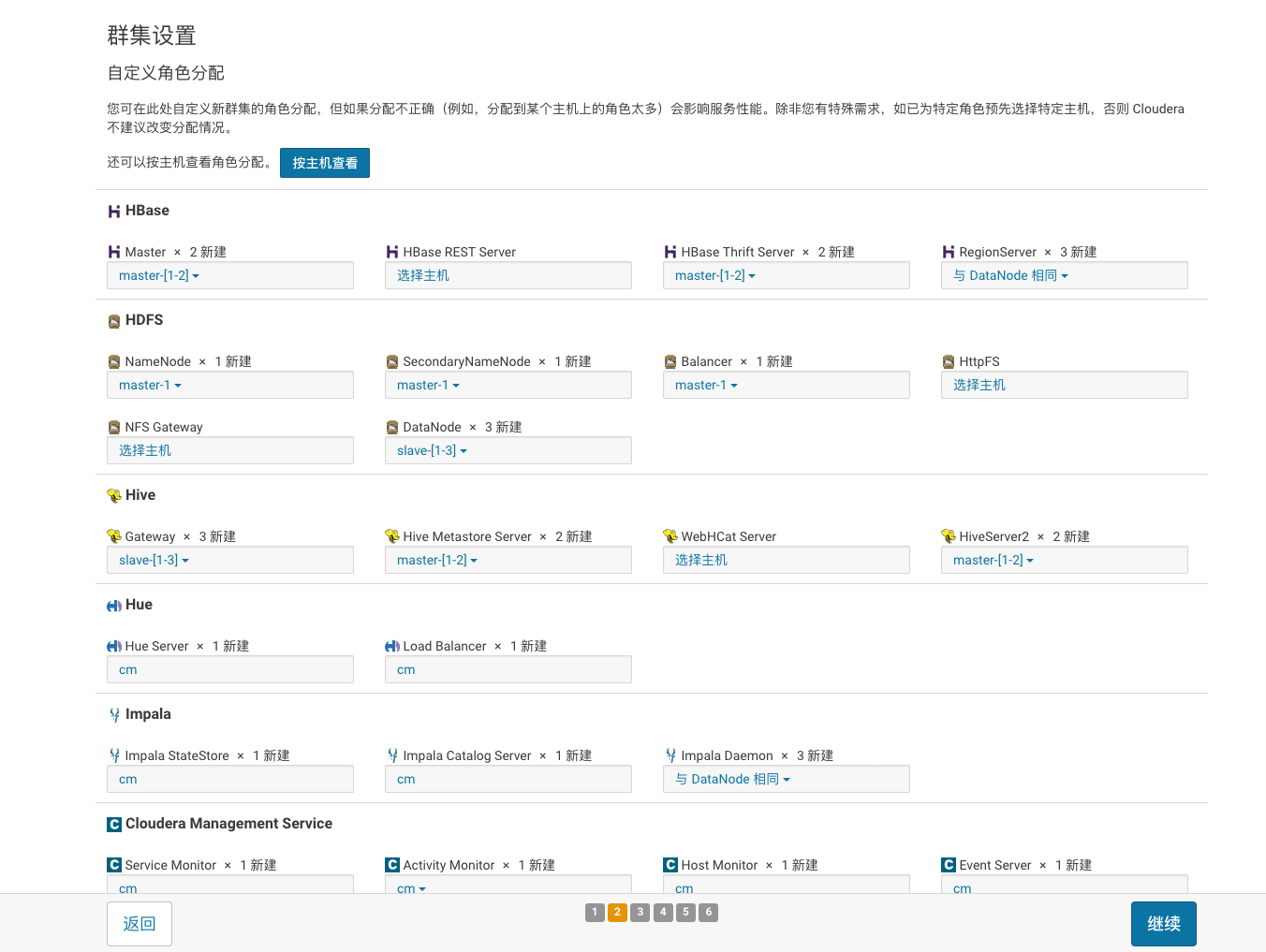Select hosts for NFS Gateway
Screen dimensions: 1266x952
tap(230, 450)
